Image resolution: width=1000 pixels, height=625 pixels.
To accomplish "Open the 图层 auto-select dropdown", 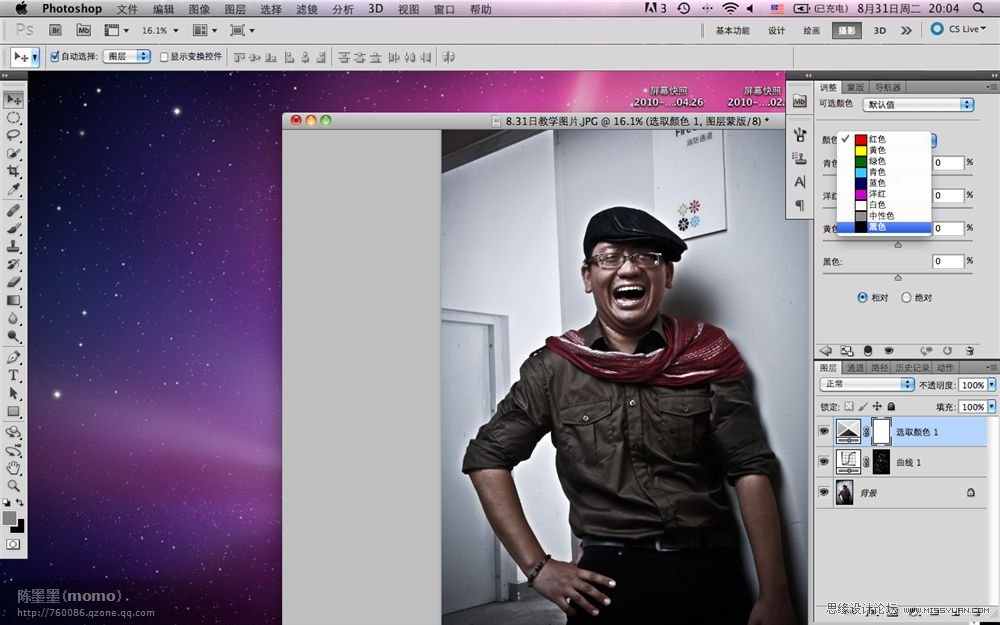I will 127,56.
